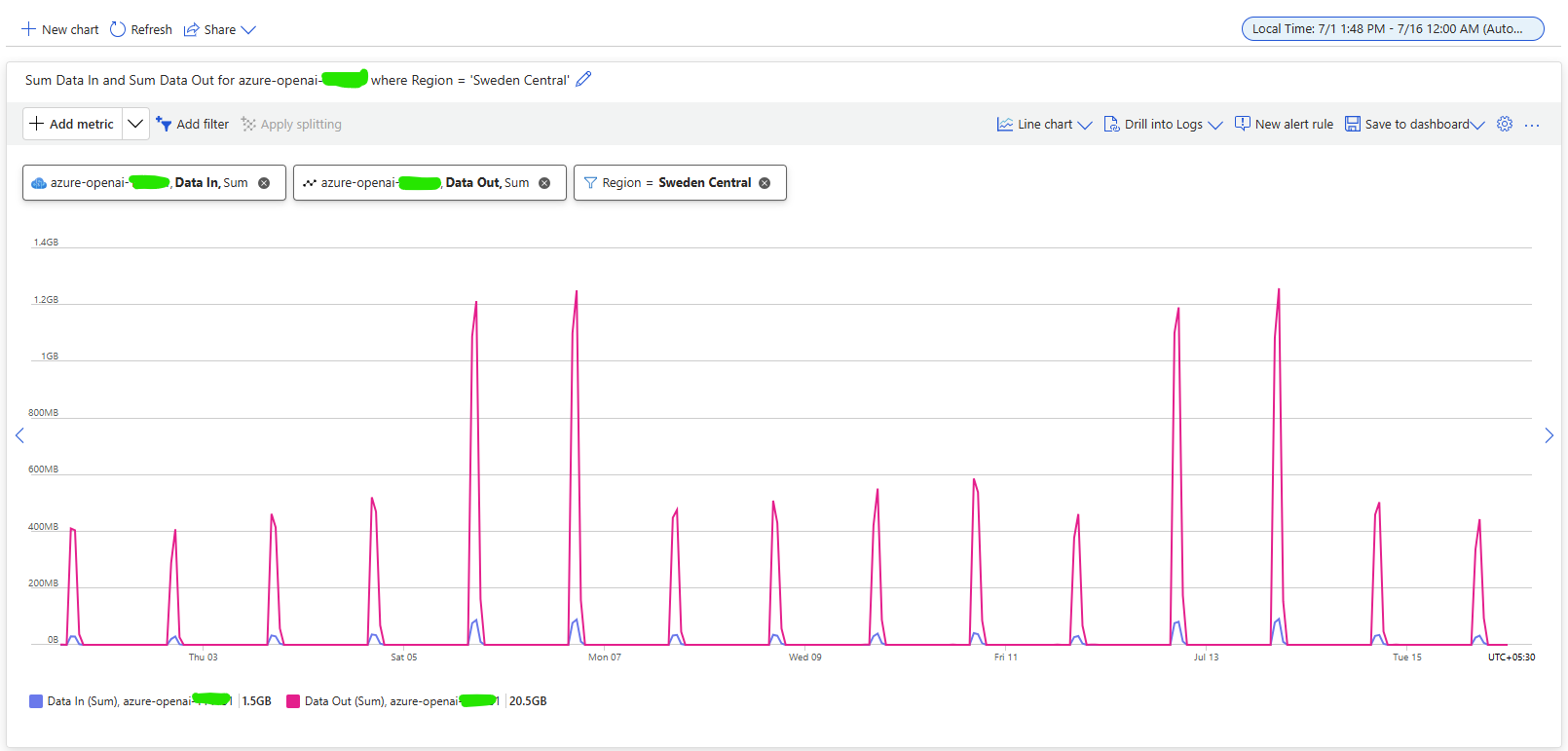Viewport: 1568px width, 751px height.
Task: Open the Line chart type dropdown
Action: pos(1044,124)
